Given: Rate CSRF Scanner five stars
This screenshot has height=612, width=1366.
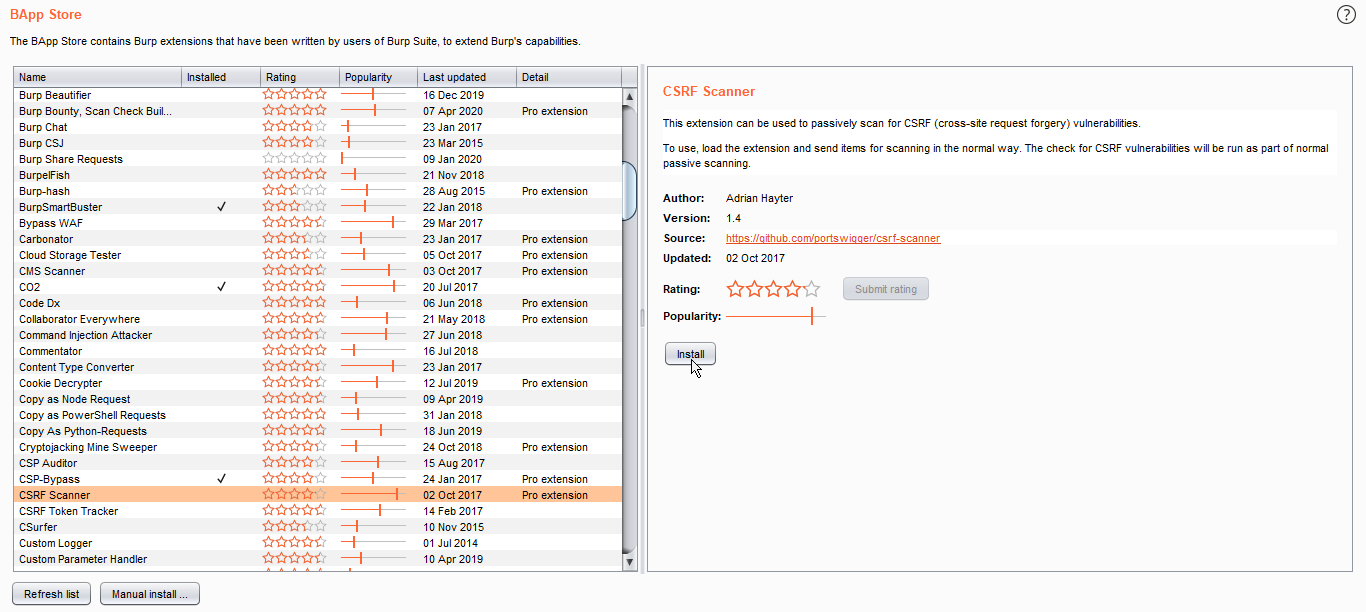Looking at the screenshot, I should [x=812, y=289].
